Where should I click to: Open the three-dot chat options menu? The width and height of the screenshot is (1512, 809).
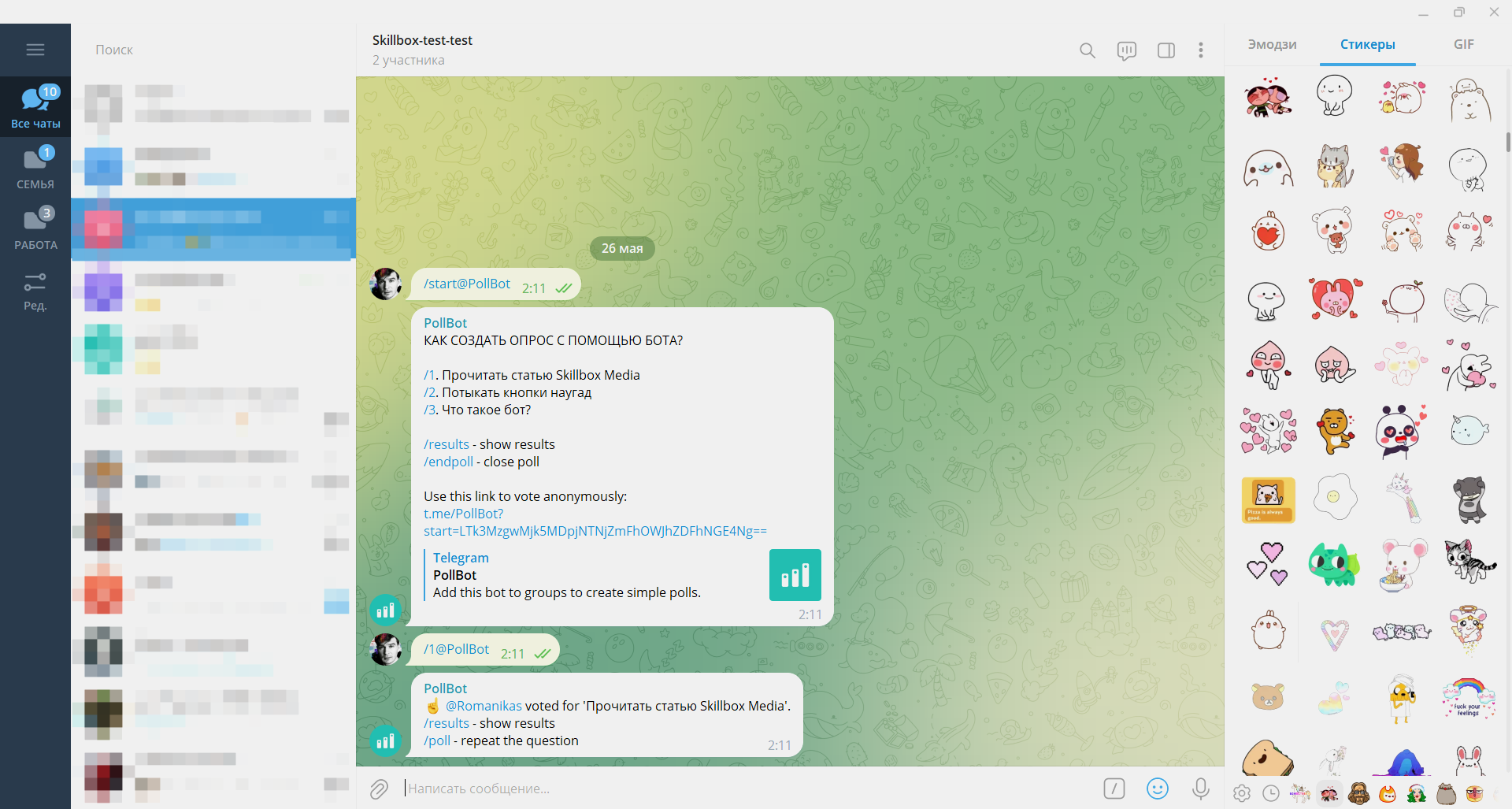(1201, 50)
